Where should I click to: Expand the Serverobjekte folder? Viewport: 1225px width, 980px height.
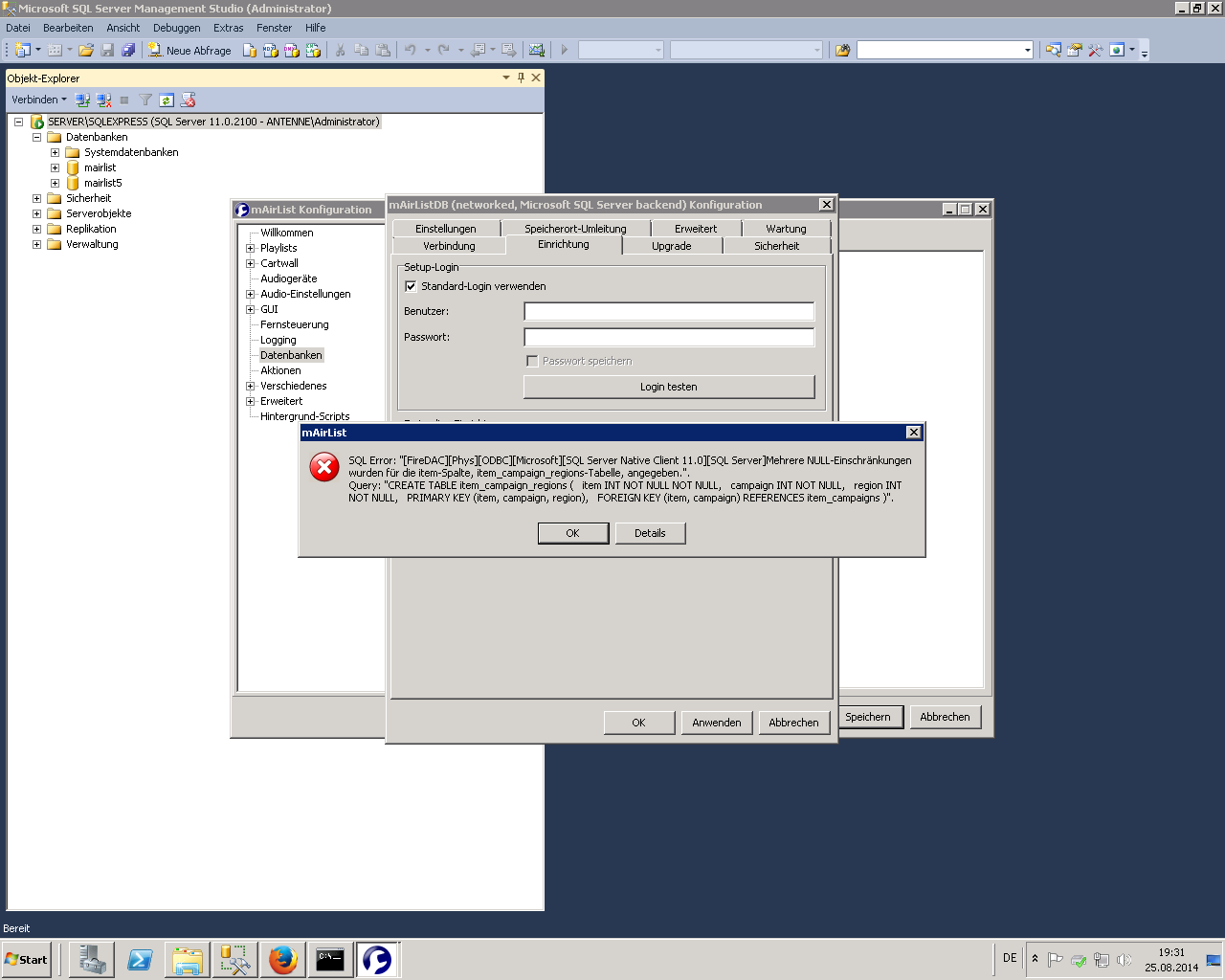point(36,213)
